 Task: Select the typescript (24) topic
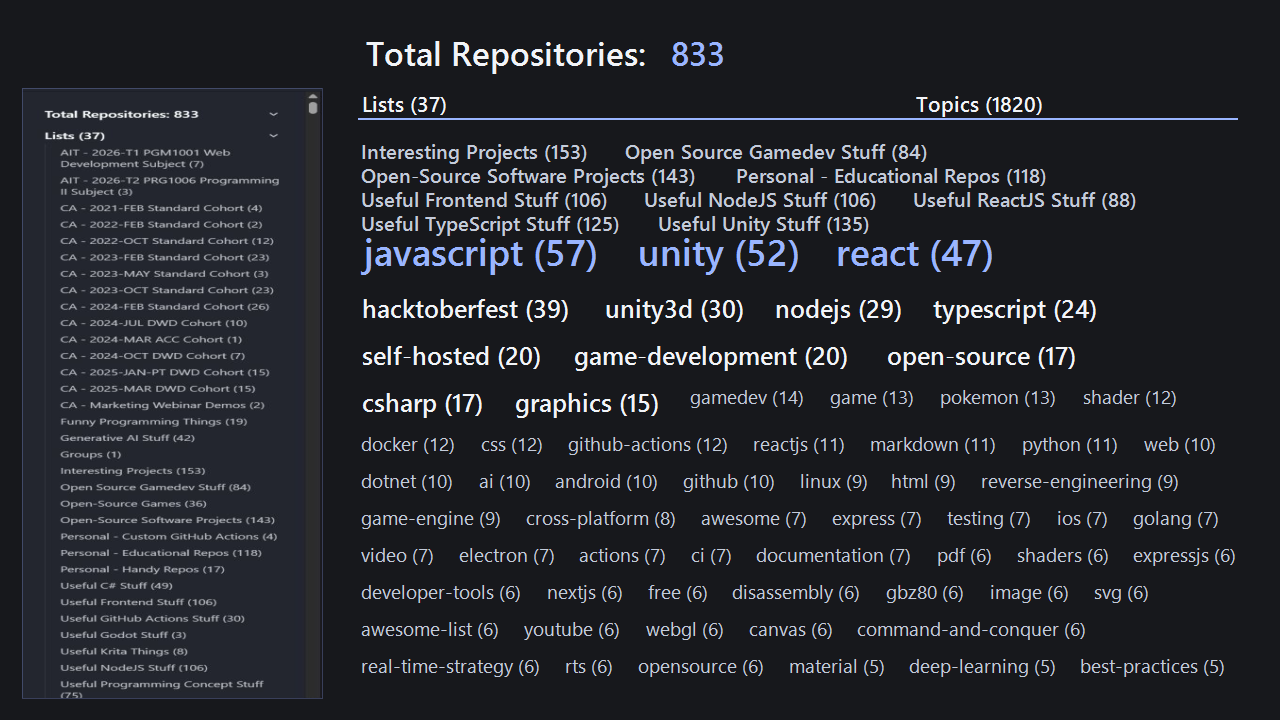tap(1015, 310)
